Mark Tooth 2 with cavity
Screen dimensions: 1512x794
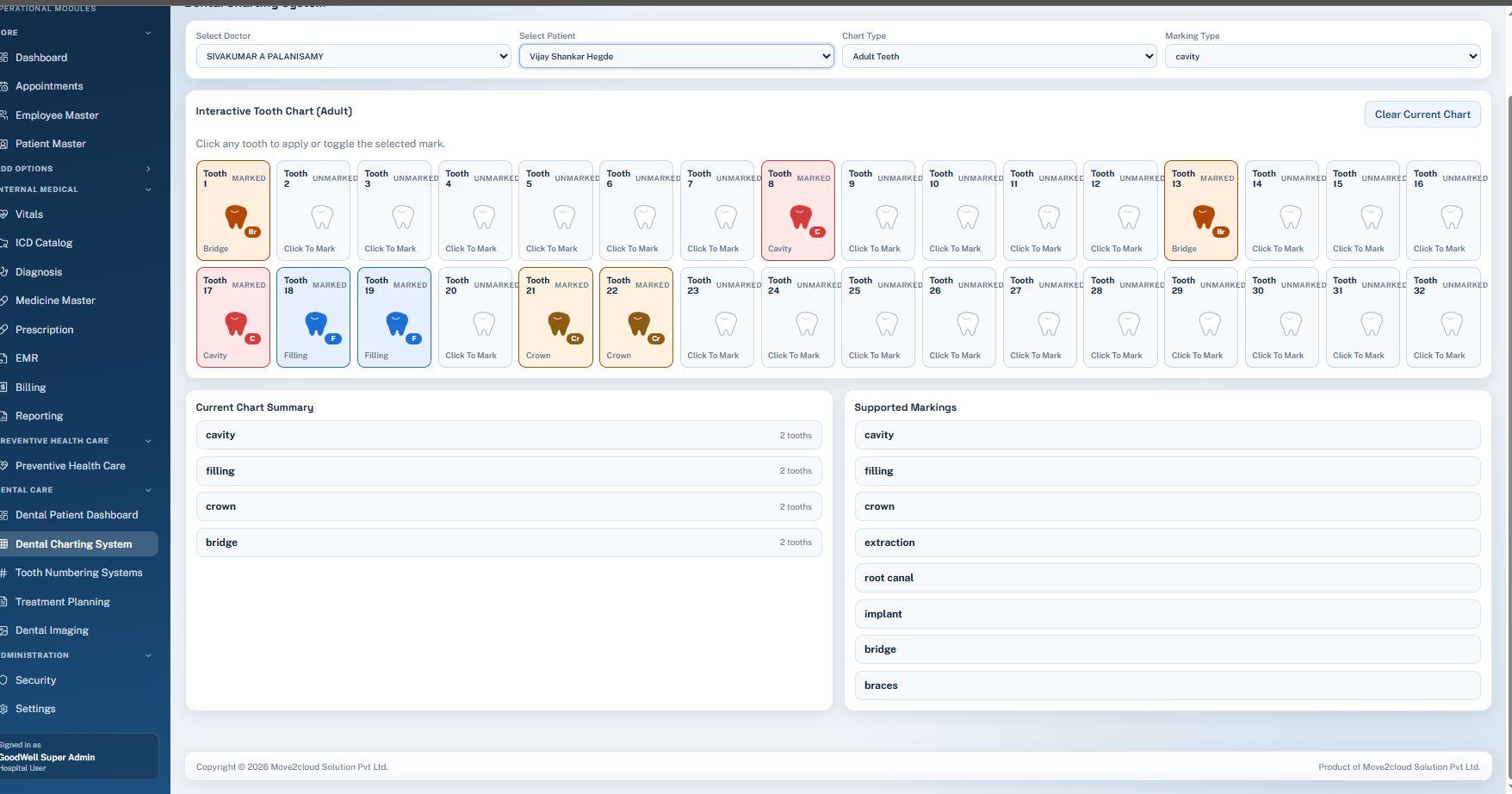tap(313, 210)
